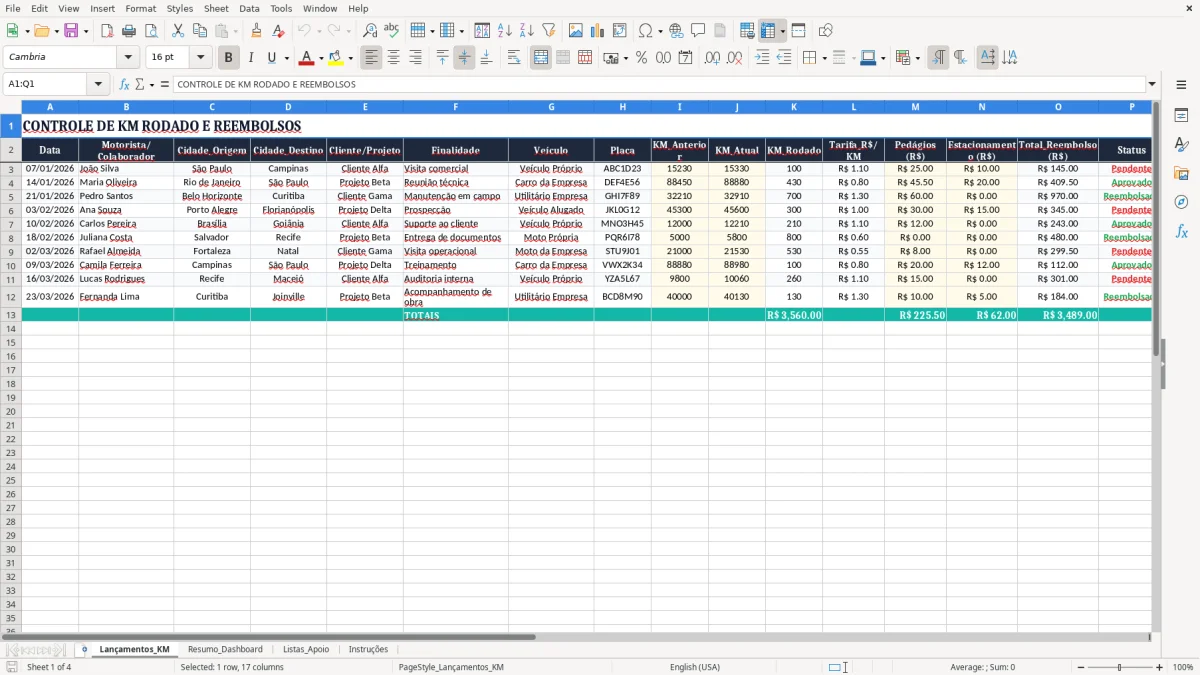
Task: Expand the background color dropdown arrow
Action: tap(350, 58)
